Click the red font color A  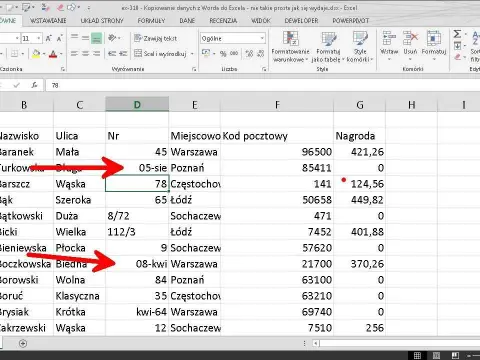click(53, 54)
